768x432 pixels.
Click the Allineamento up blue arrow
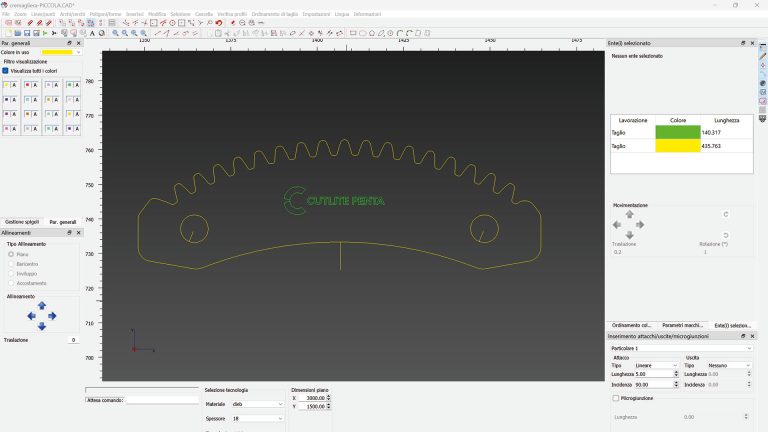click(x=42, y=306)
